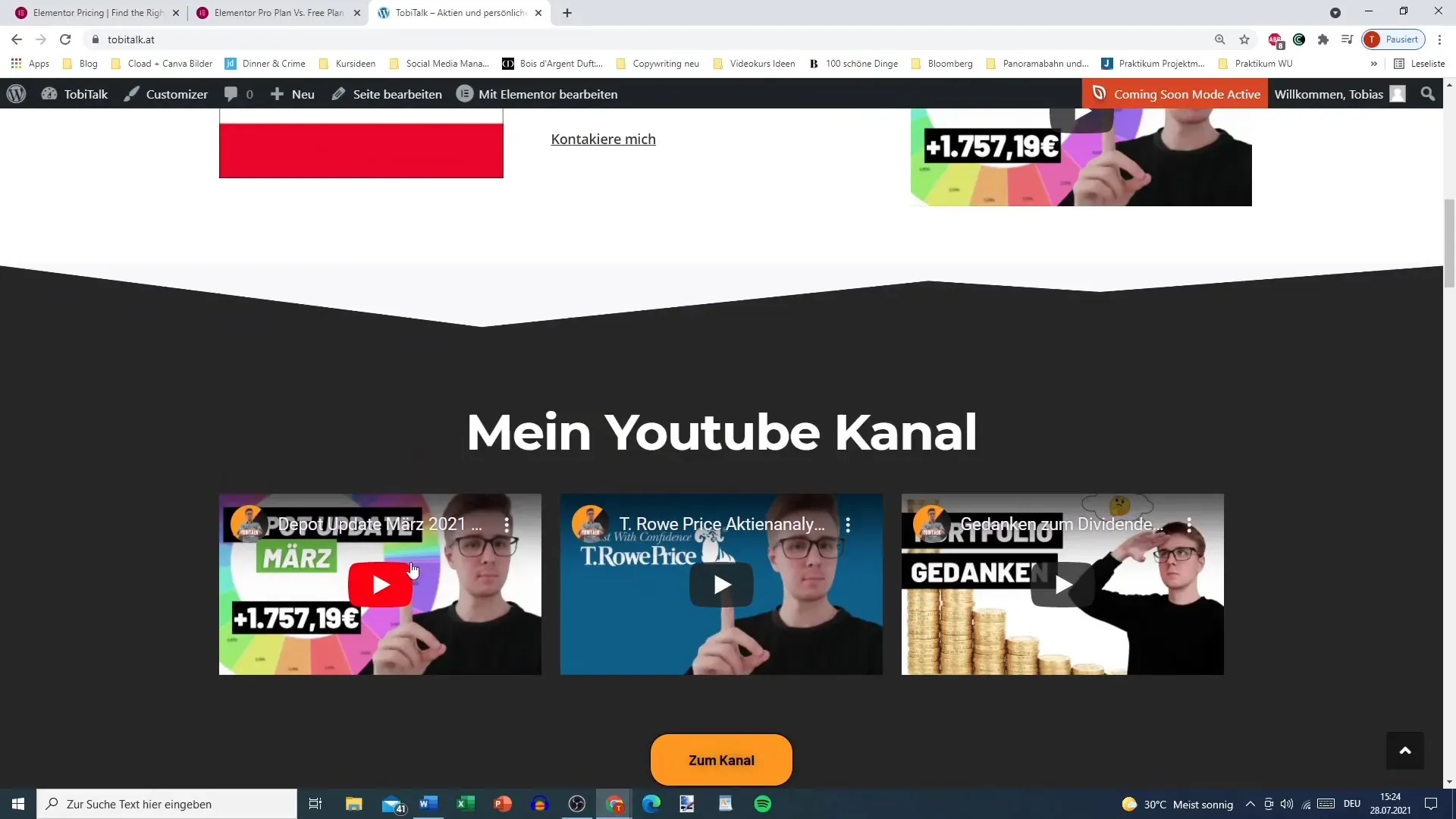Viewport: 1456px width, 819px height.
Task: Click the browser extensions toggle icon
Action: [x=1323, y=39]
